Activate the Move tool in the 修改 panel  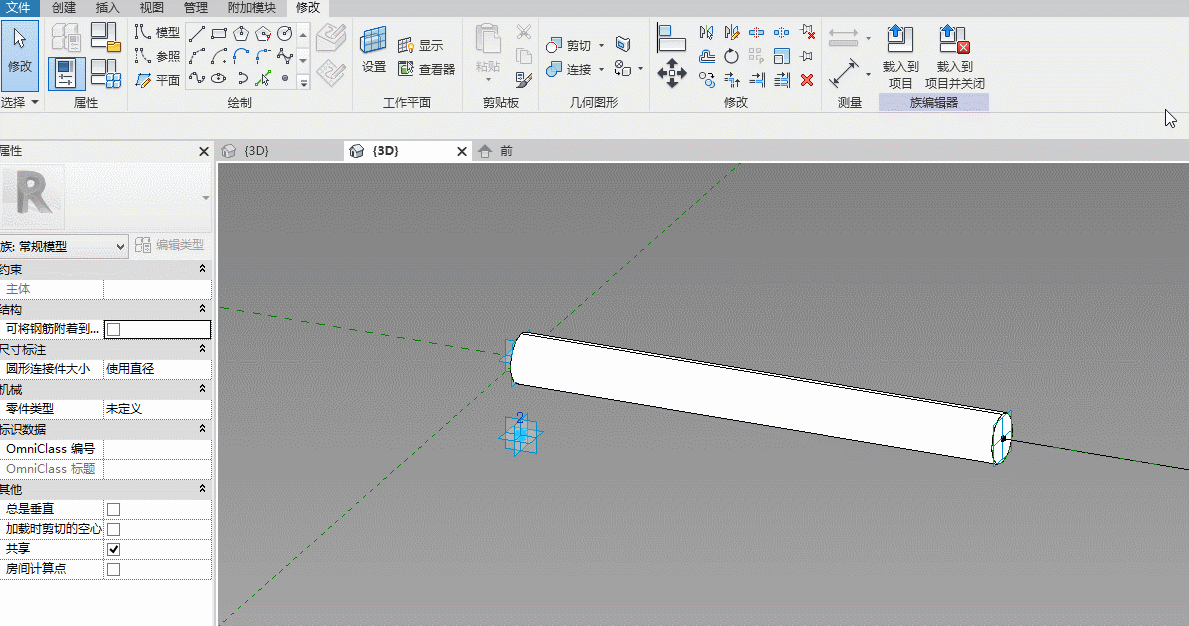[x=672, y=74]
